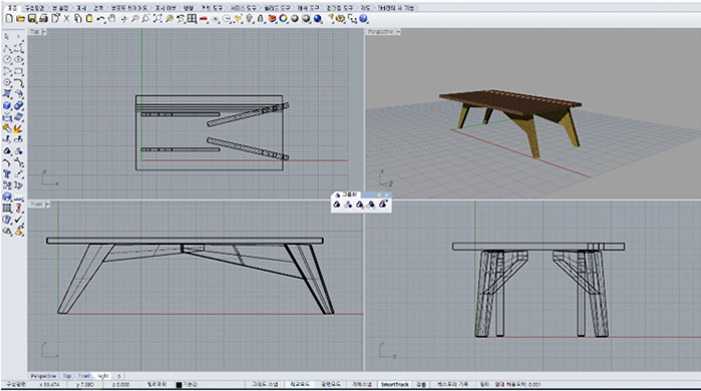Click the Hide objects lightbulb icon
The height and width of the screenshot is (391, 701).
[249, 18]
